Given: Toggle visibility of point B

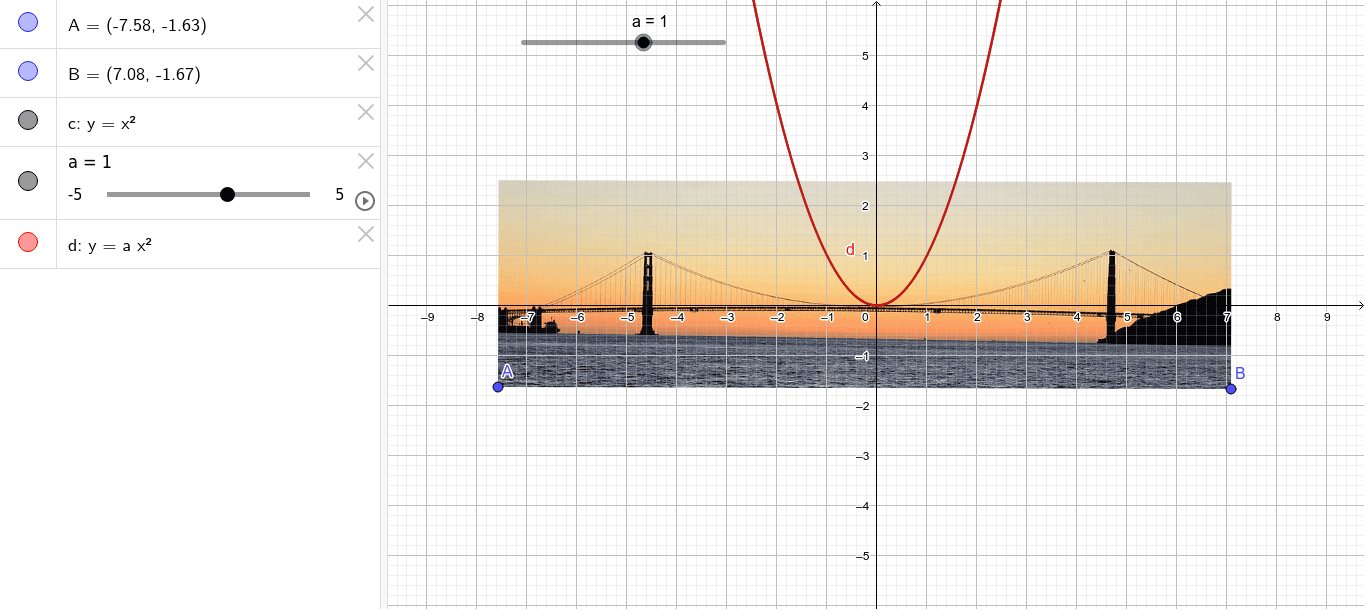Looking at the screenshot, I should pyautogui.click(x=27, y=69).
